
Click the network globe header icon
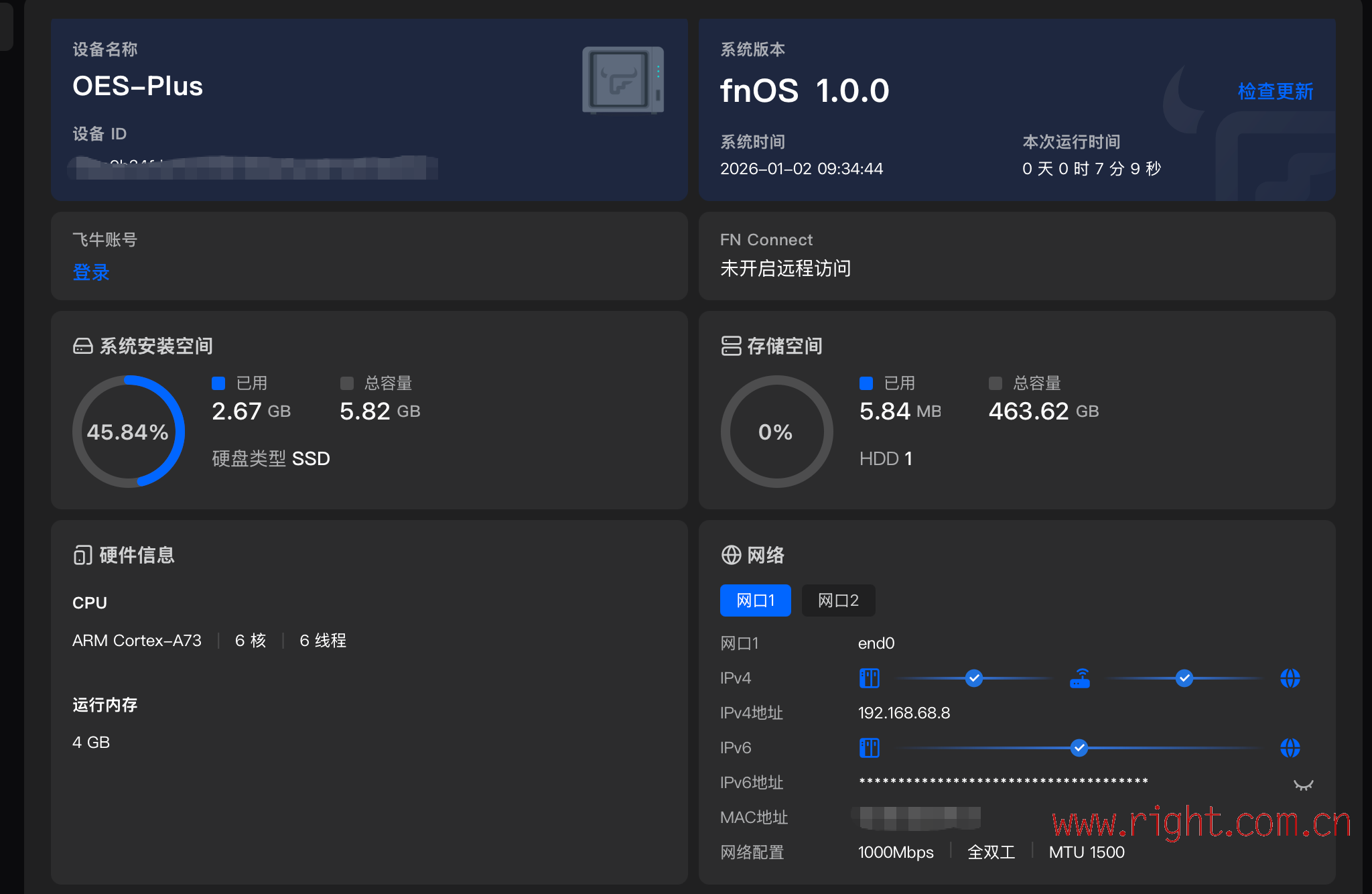pos(731,555)
